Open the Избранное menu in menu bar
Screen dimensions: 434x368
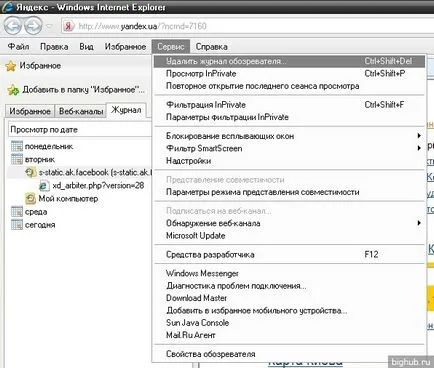[x=125, y=47]
